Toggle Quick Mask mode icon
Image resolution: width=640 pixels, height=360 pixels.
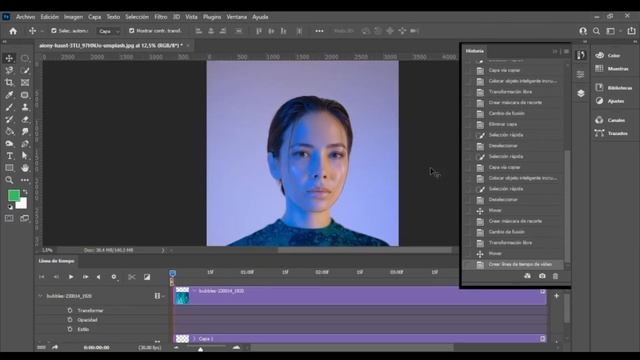[9, 219]
